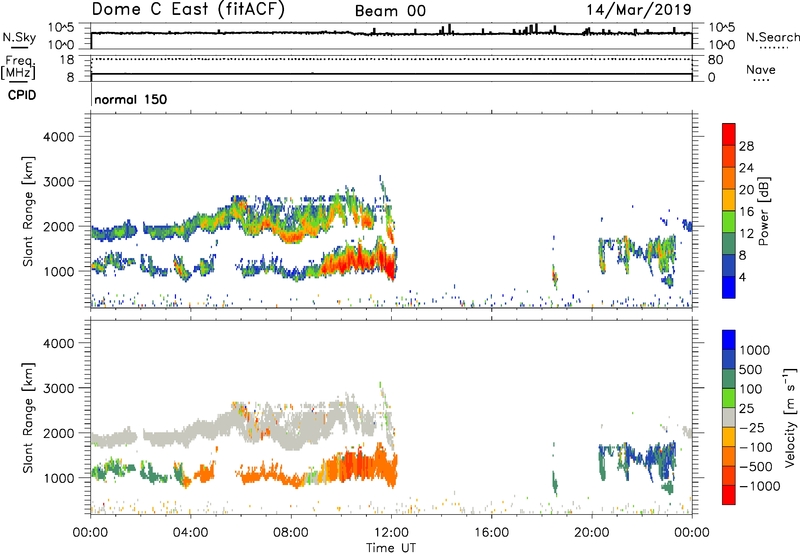Viewport: 800px width, 554px height.
Task: Click the '1000' tick of power panel range axis
Action: click(x=58, y=271)
